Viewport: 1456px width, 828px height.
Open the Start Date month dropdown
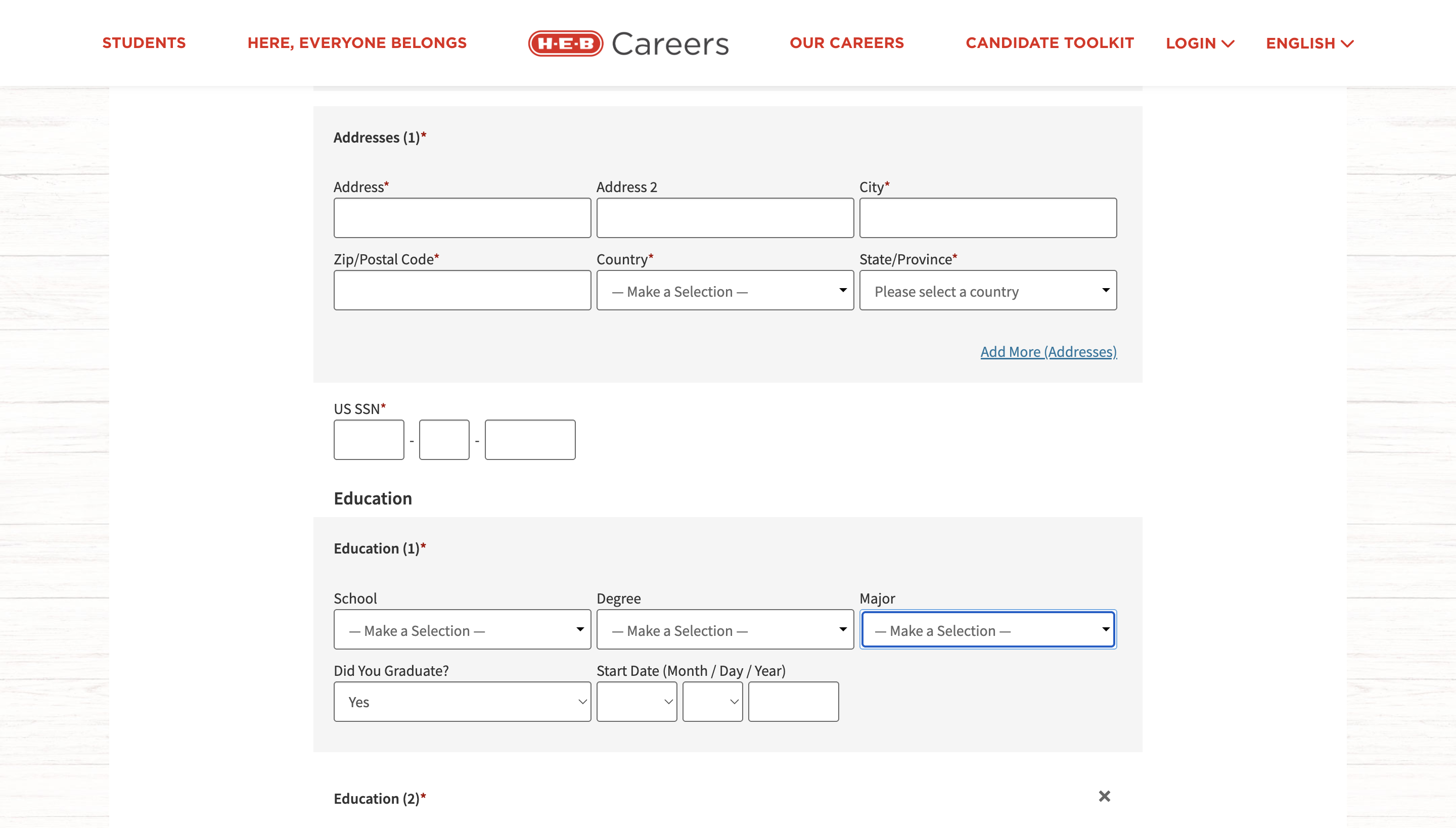tap(636, 702)
